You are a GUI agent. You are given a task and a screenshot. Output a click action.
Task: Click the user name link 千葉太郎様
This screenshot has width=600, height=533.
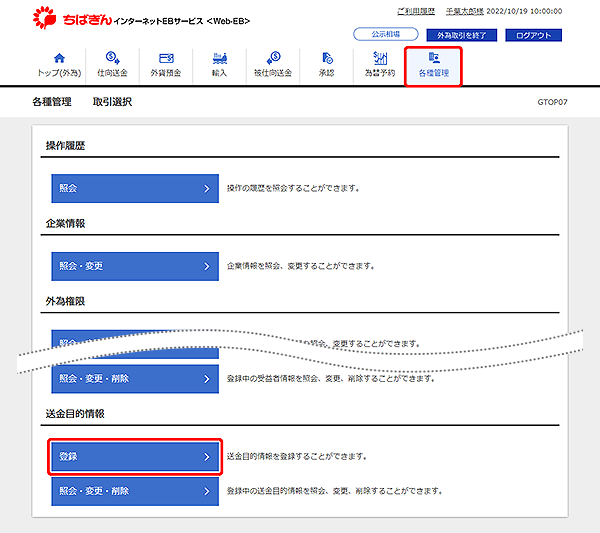[465, 11]
